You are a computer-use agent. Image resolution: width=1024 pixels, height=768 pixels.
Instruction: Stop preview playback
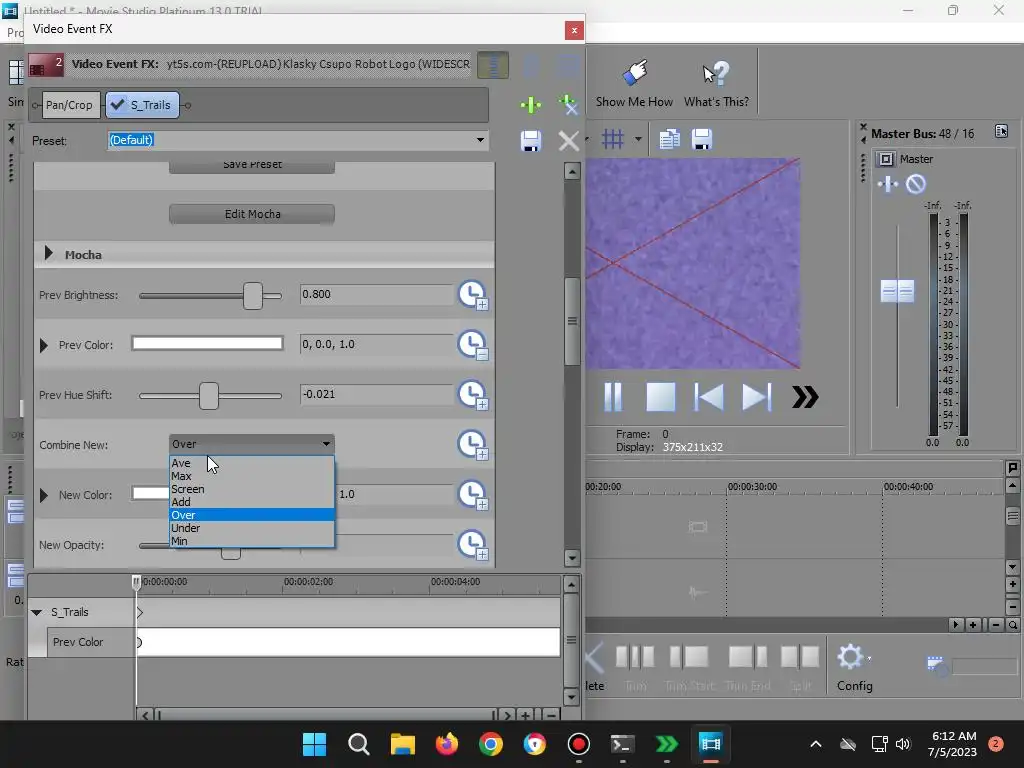point(660,397)
